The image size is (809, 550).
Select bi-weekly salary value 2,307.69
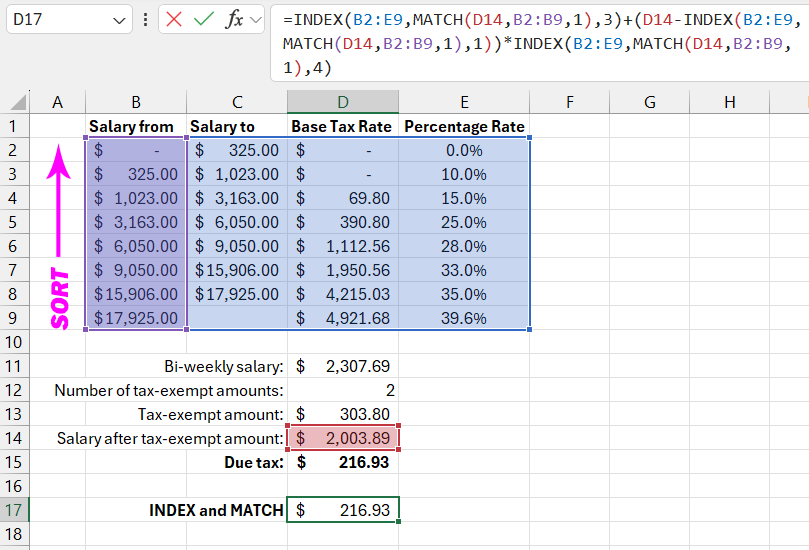[x=343, y=366]
